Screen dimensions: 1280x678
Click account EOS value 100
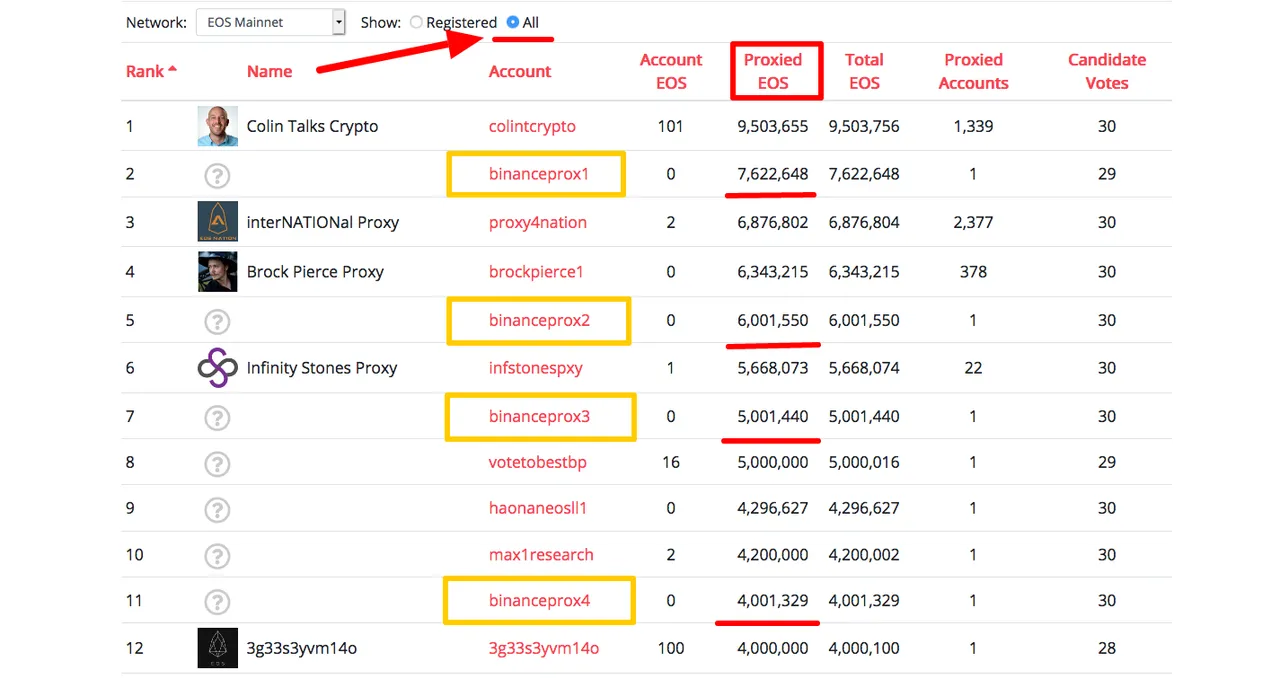click(x=671, y=648)
